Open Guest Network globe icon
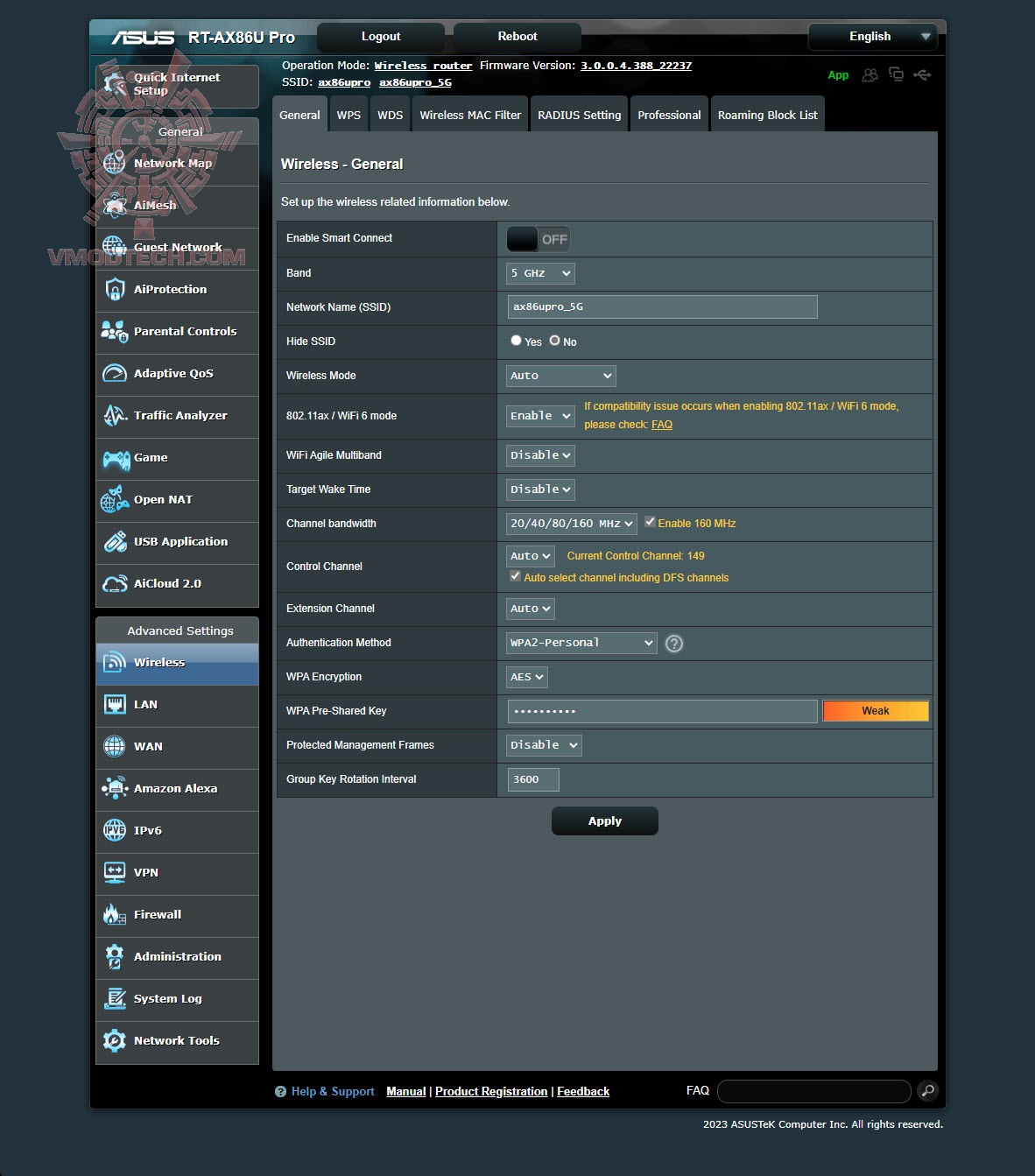Screen dimensions: 1035x1176 pos(115,248)
